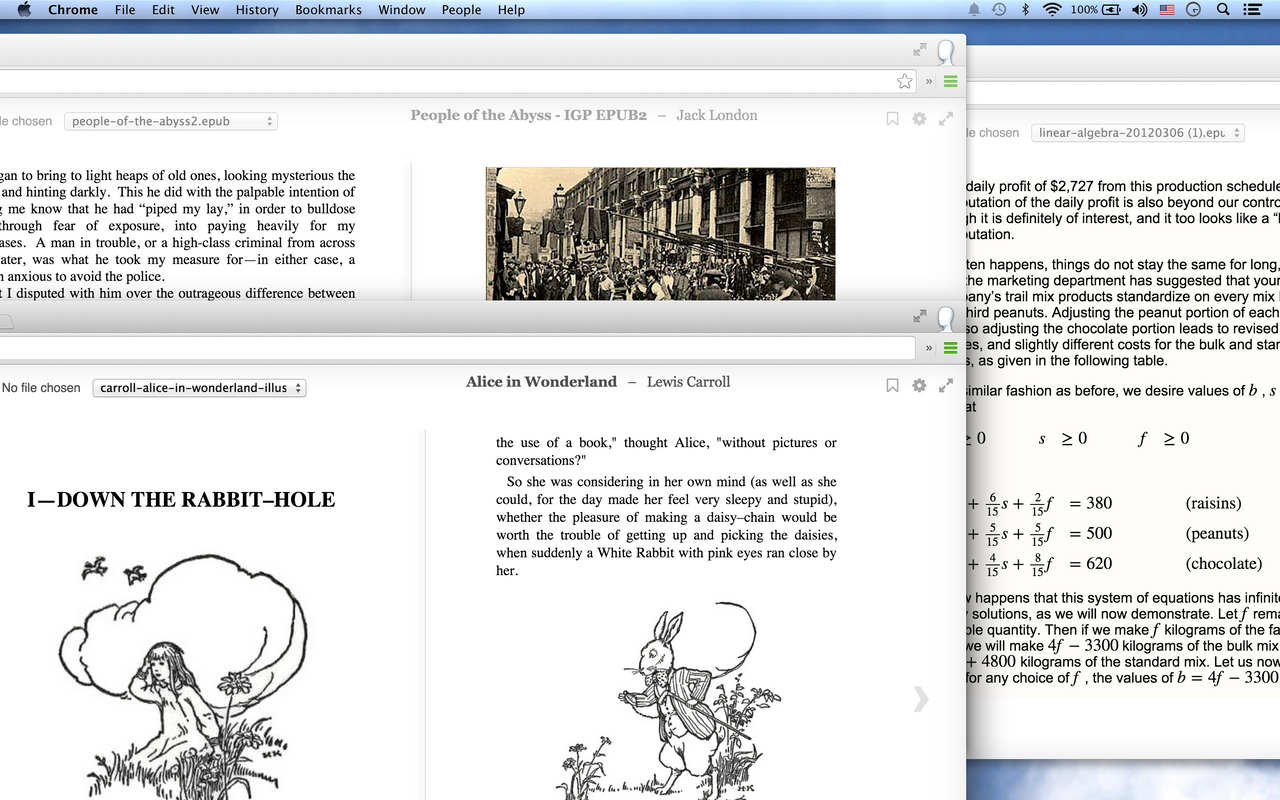Toggle fullscreen reading in Alice in Wonderland reader
Image resolution: width=1280 pixels, height=800 pixels.
(x=946, y=385)
